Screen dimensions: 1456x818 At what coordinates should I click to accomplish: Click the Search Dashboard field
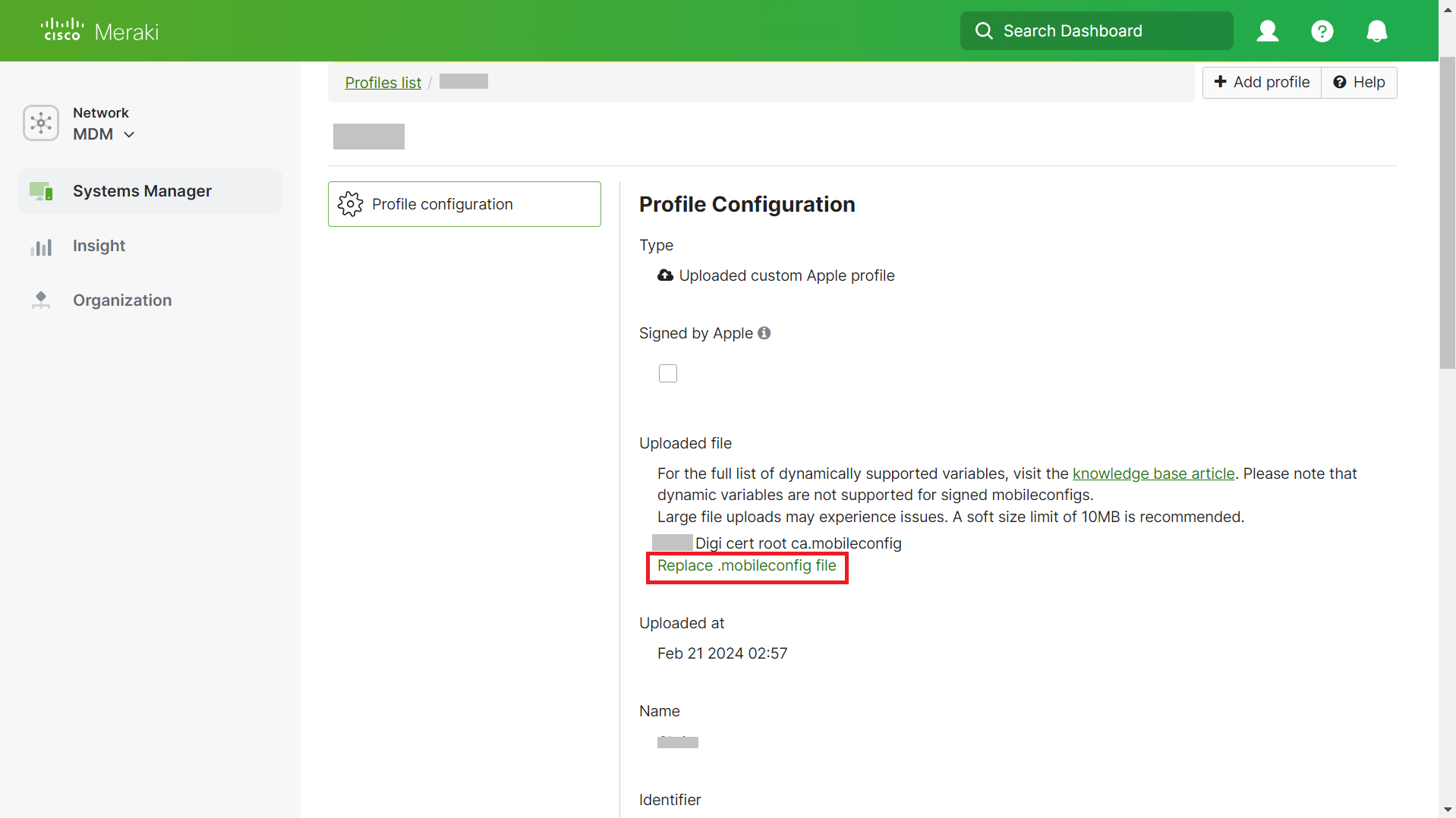[1096, 30]
